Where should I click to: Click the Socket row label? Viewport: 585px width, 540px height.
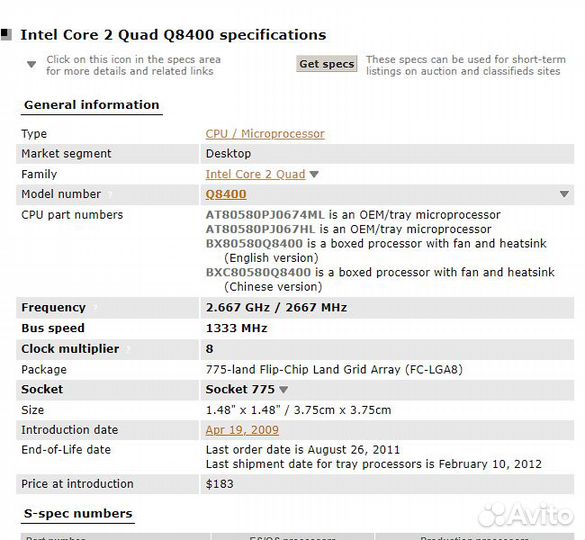click(42, 390)
